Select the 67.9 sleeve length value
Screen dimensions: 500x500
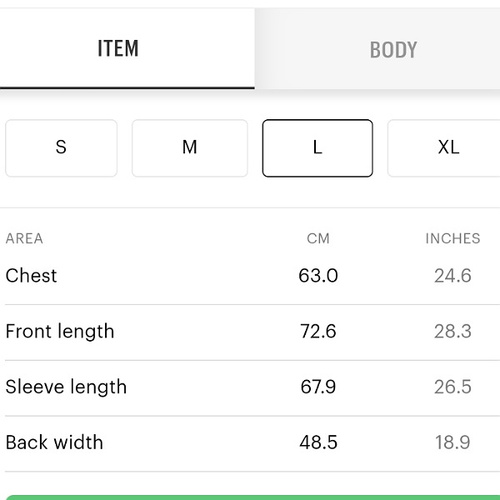(318, 387)
